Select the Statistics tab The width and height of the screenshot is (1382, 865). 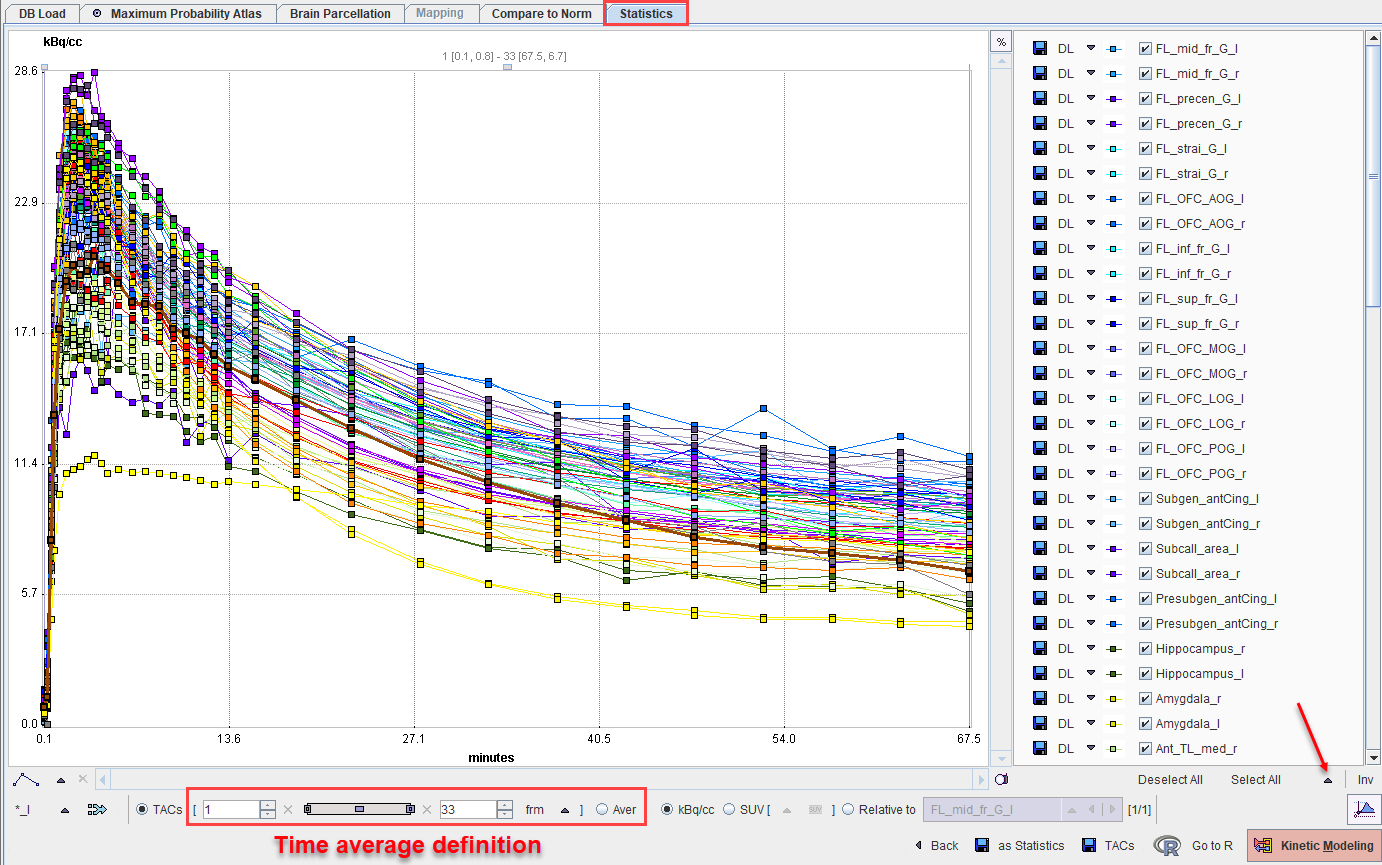click(646, 14)
